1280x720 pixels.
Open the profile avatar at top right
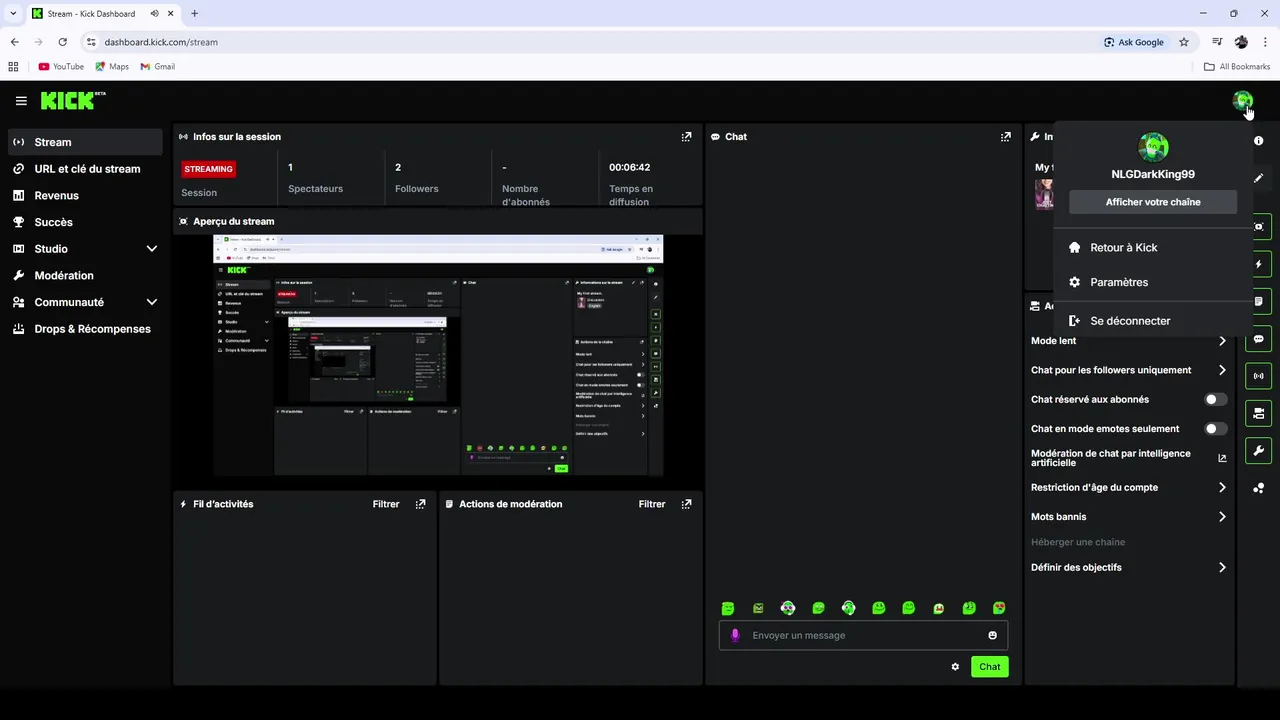[1243, 100]
